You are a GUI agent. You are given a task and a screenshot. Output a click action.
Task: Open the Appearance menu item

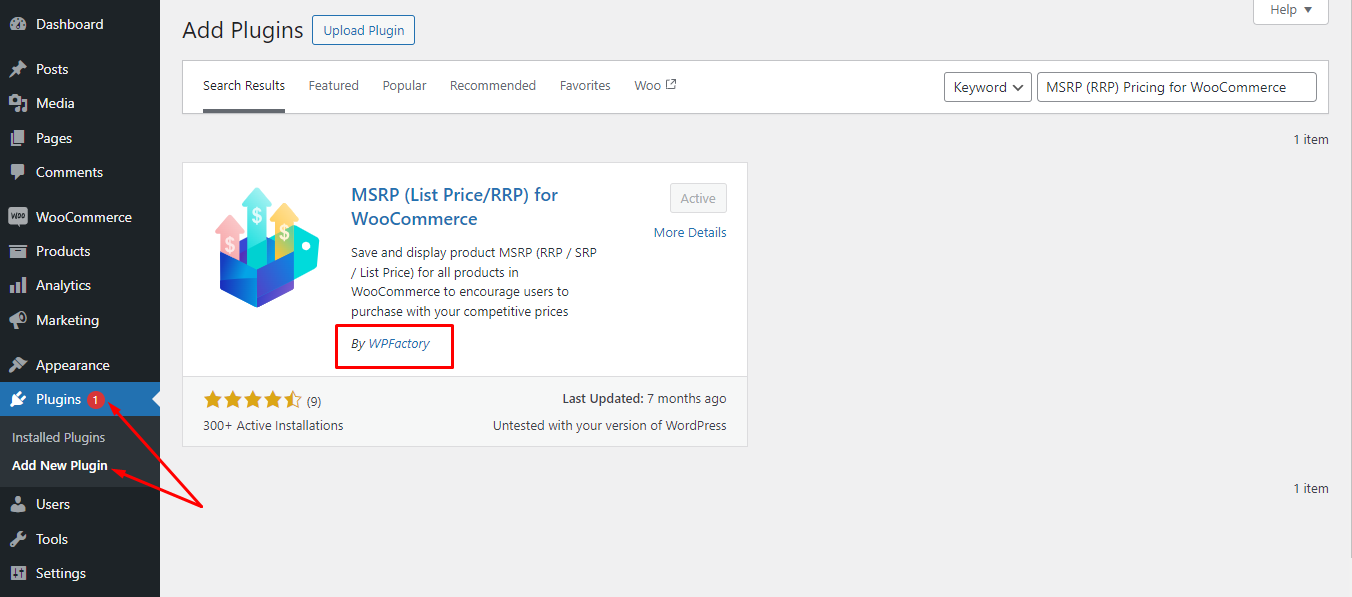click(x=80, y=365)
